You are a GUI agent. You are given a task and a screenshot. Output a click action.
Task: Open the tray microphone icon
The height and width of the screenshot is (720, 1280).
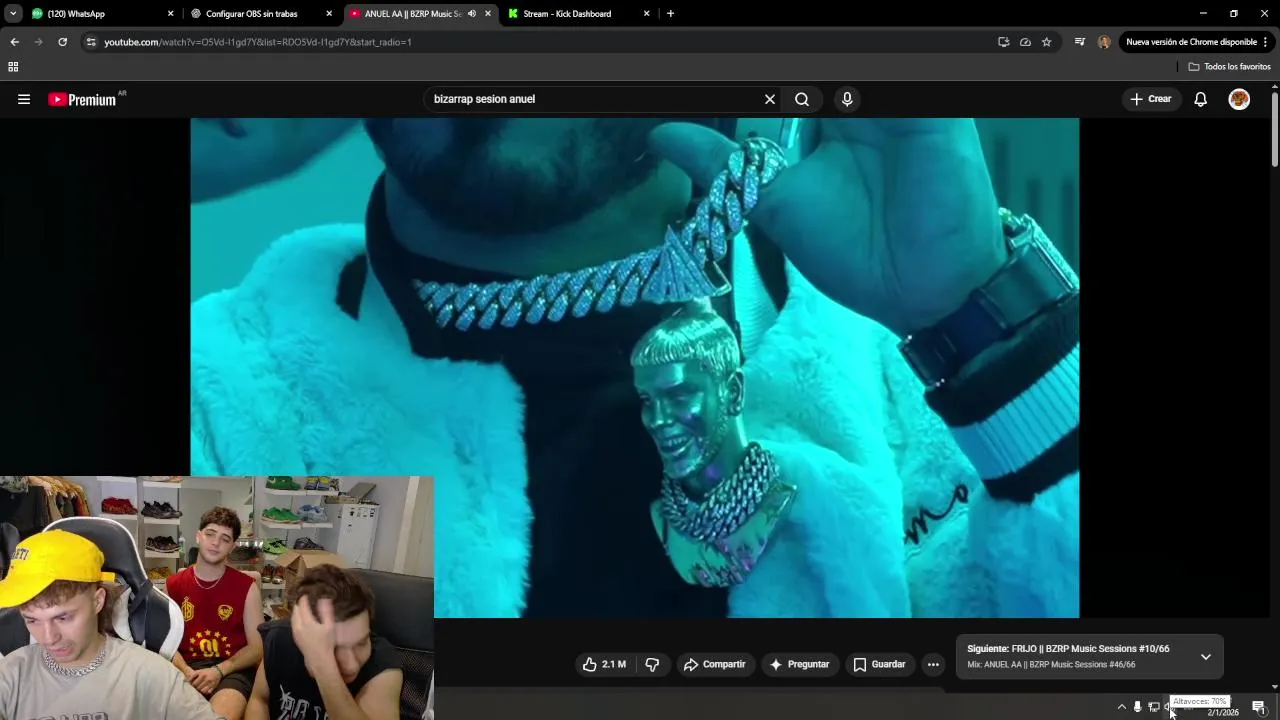click(x=1137, y=707)
